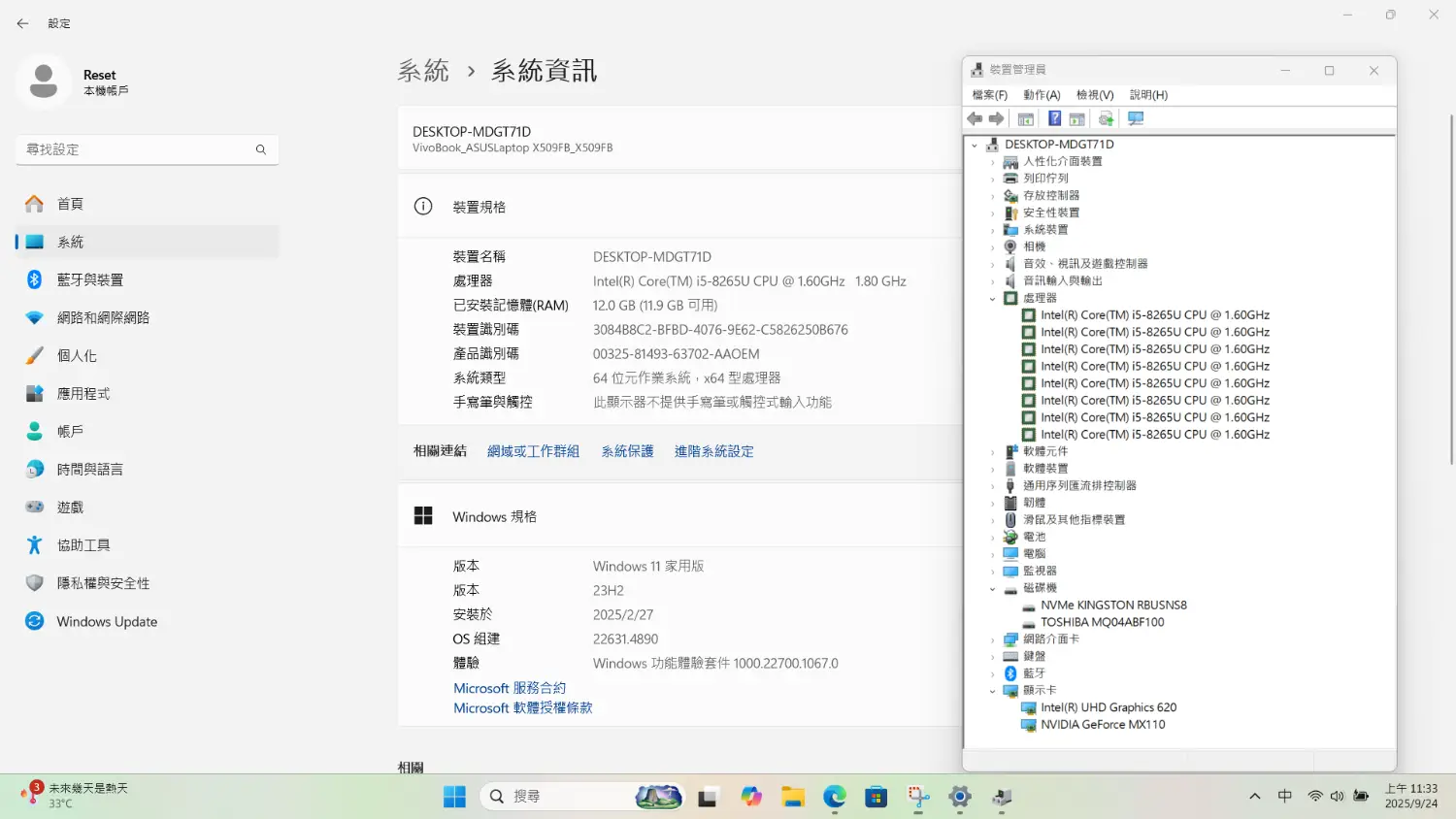Click the 進階系統設定 link
Viewport: 1456px width, 819px height.
pyautogui.click(x=713, y=451)
